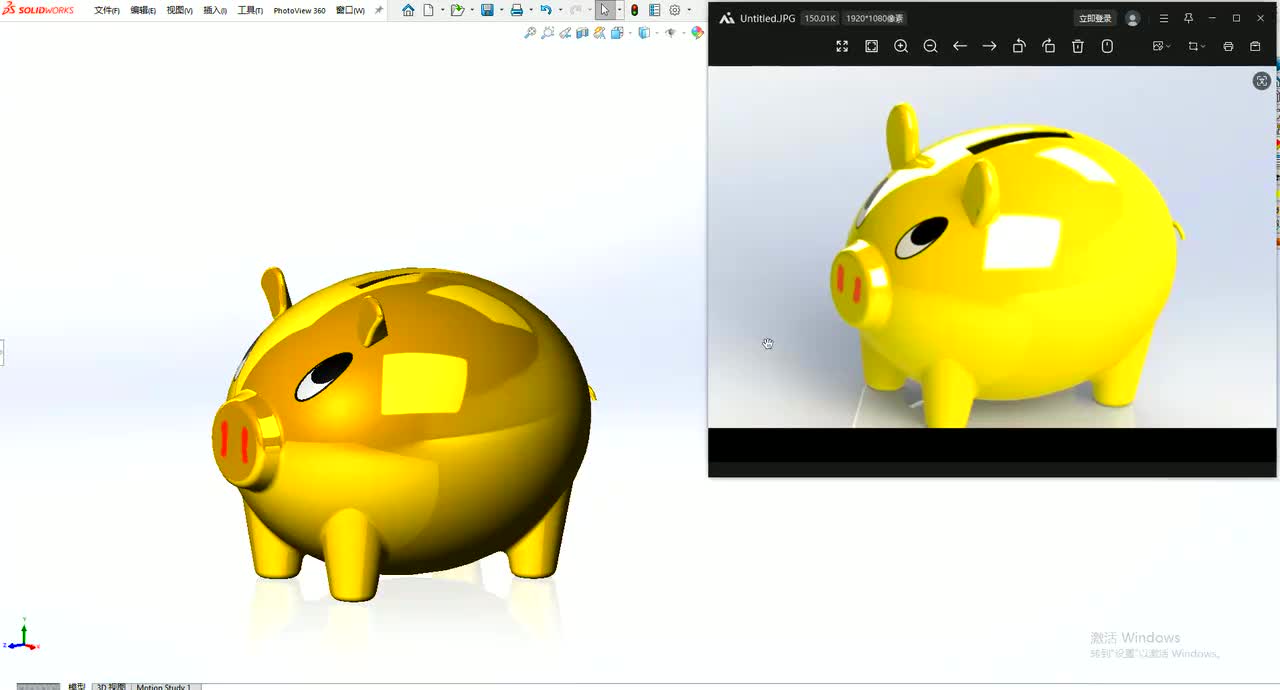Rotate image clockwise in viewer
This screenshot has width=1280, height=690.
tap(1048, 46)
